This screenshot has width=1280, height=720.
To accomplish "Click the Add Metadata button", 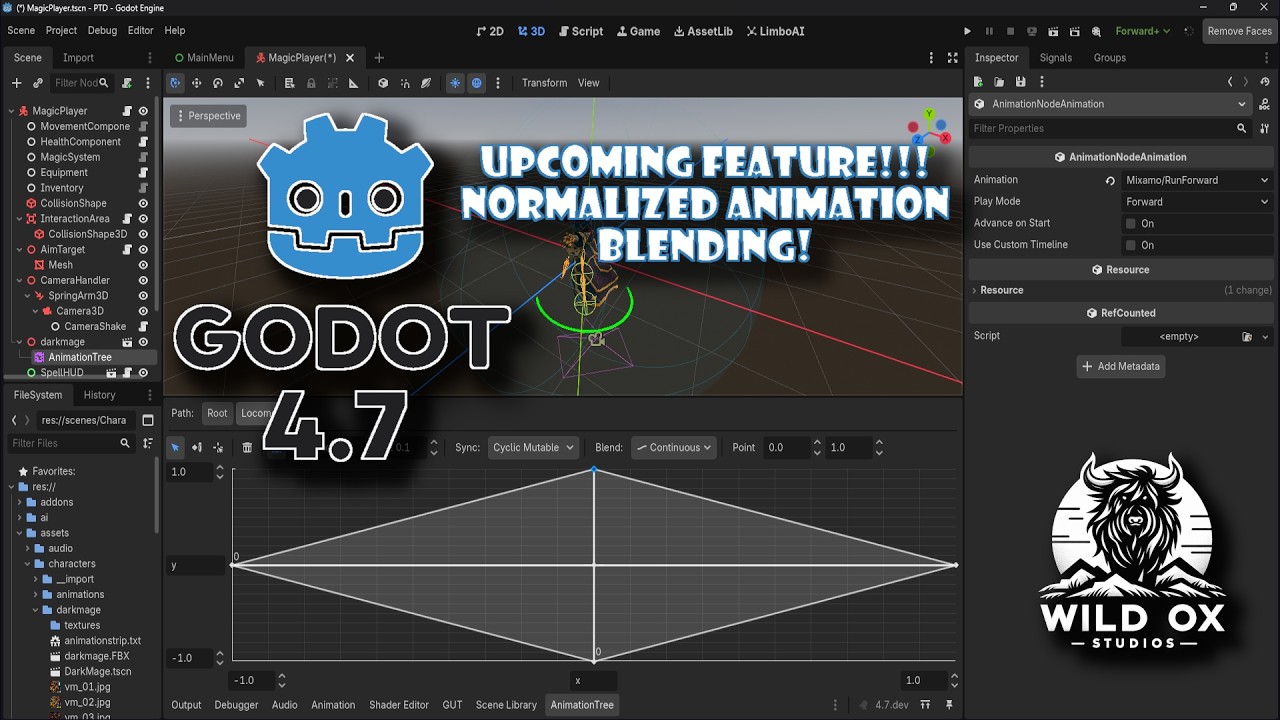I will tap(1120, 366).
